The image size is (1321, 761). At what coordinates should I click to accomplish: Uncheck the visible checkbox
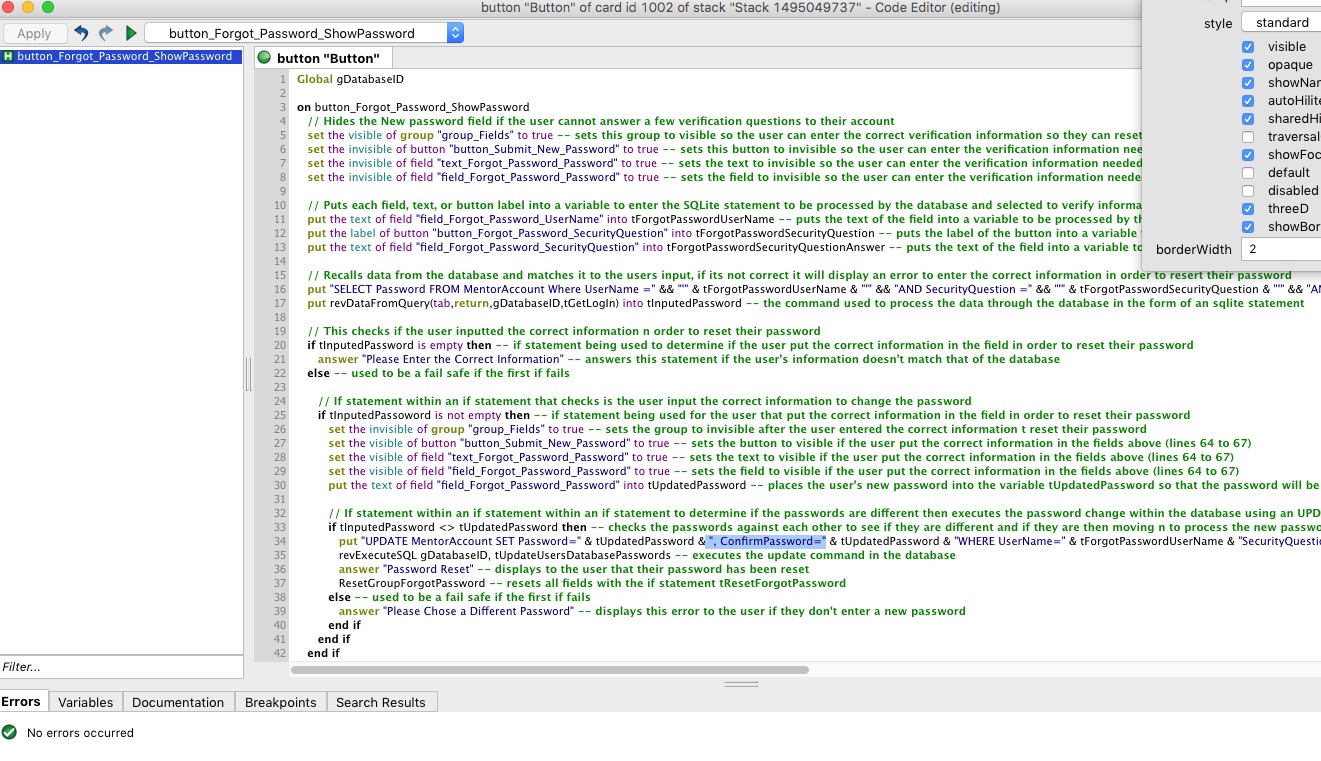point(1248,47)
